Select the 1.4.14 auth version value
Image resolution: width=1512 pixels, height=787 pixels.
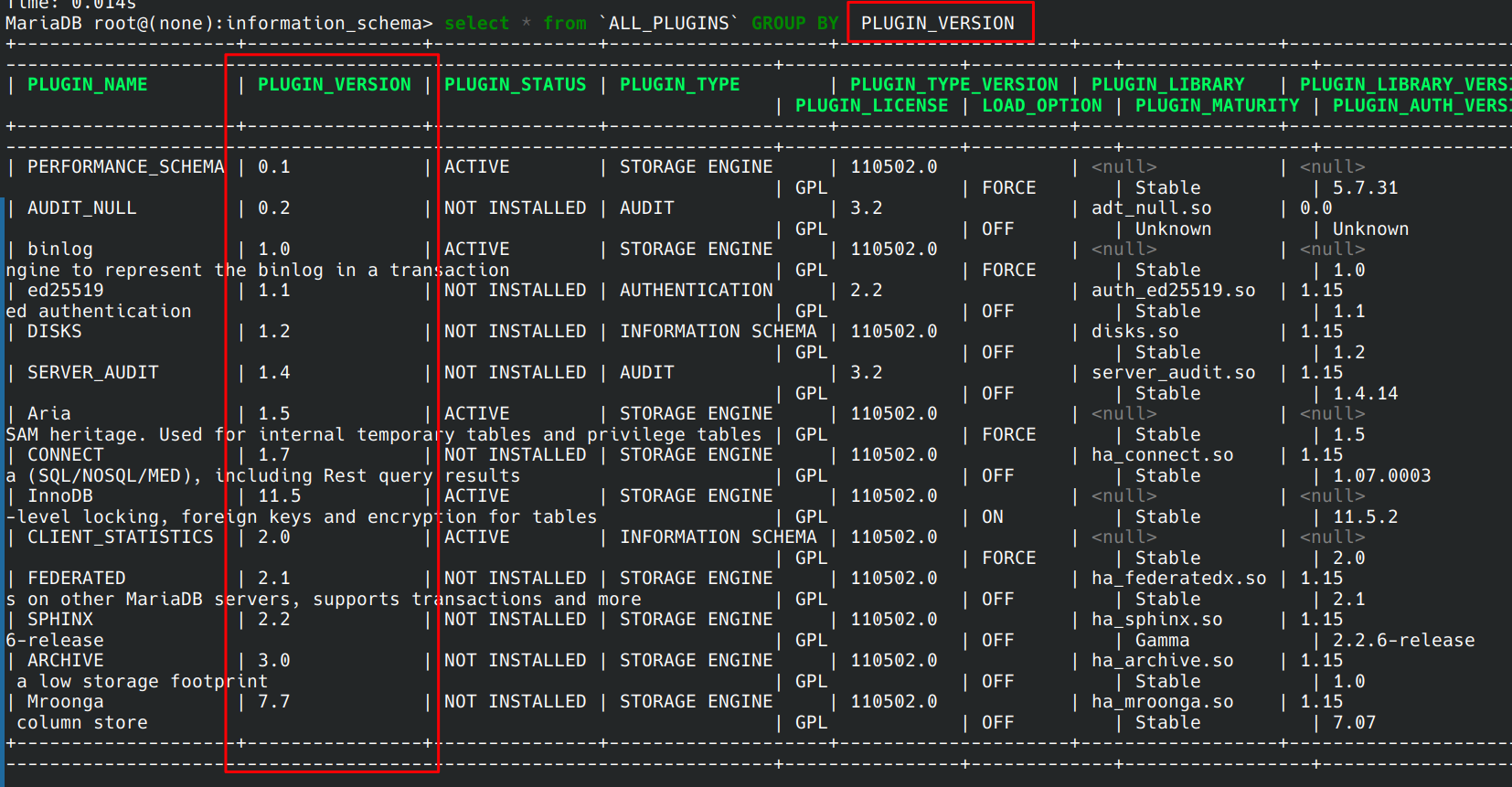(x=1366, y=394)
